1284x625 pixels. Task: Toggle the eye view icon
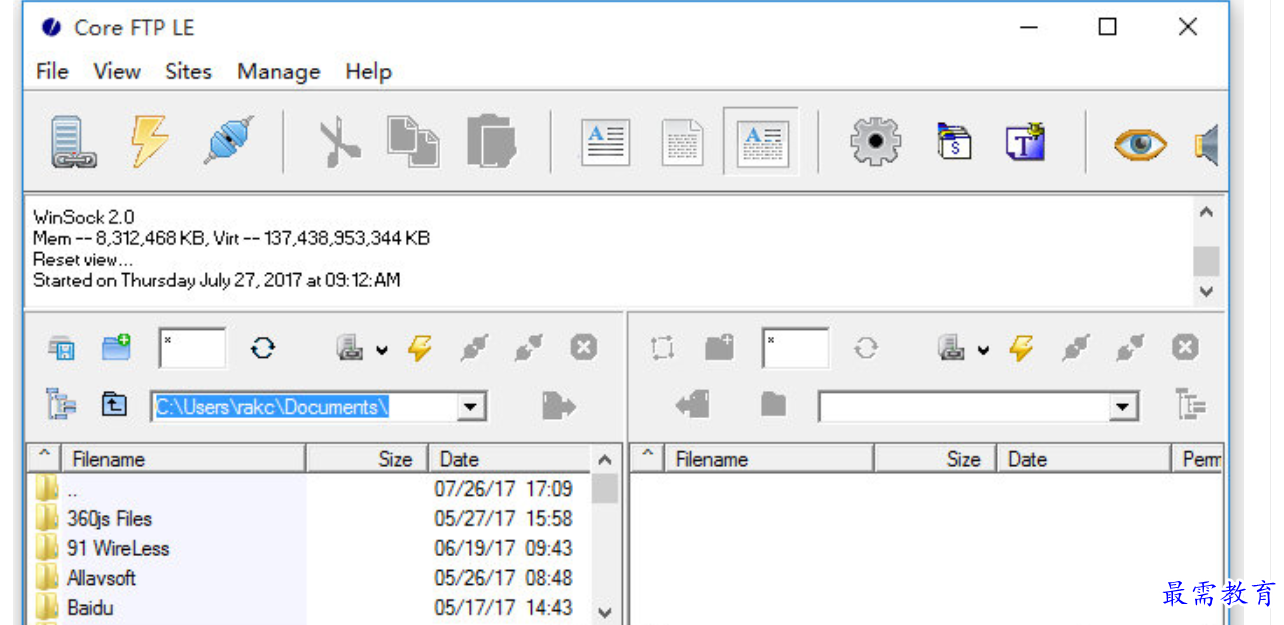coord(1141,145)
